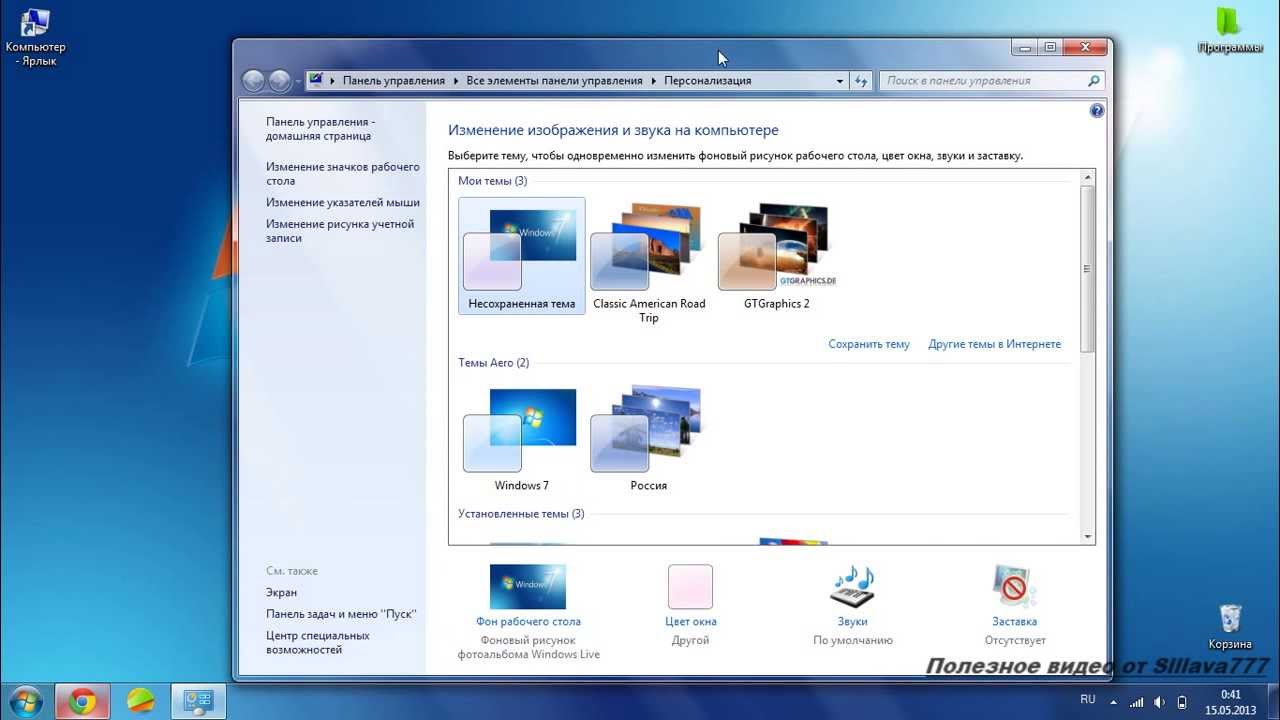Apply the Россия Aero theme
Screen dimensions: 1280x720
pyautogui.click(x=649, y=438)
